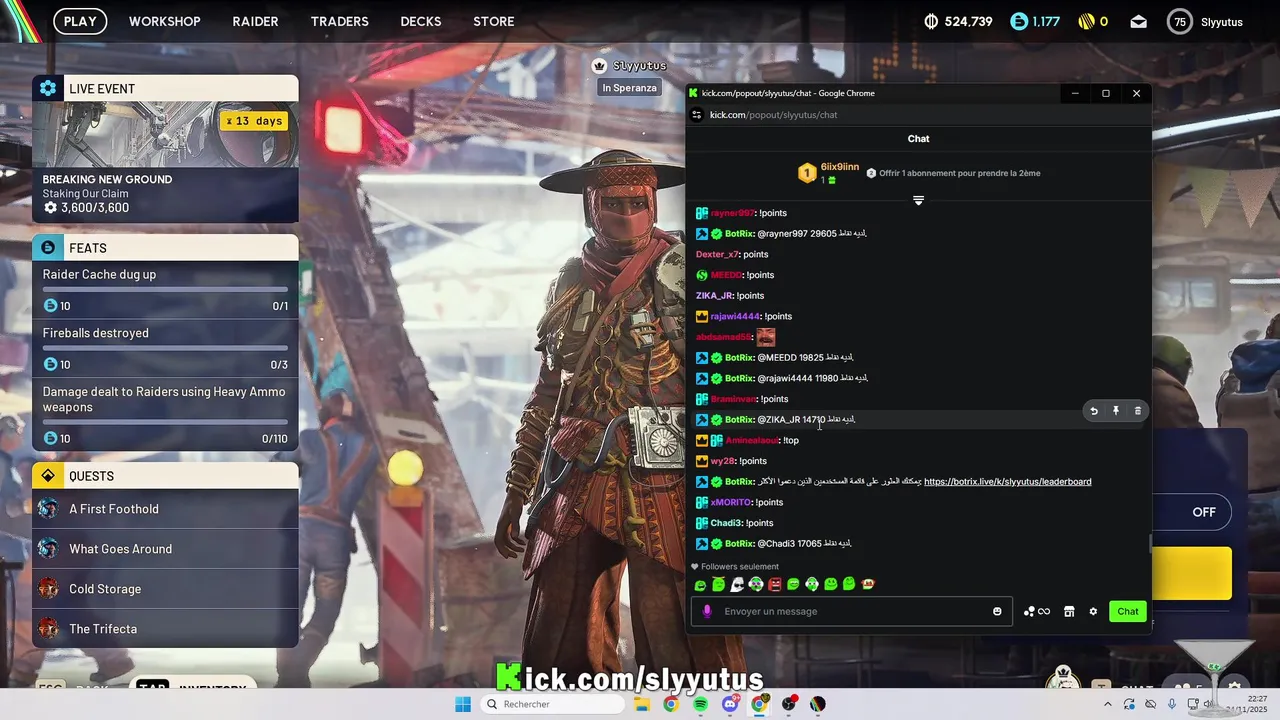Image resolution: width=1280 pixels, height=720 pixels.
Task: Open chat settings gear icon
Action: [x=1093, y=611]
